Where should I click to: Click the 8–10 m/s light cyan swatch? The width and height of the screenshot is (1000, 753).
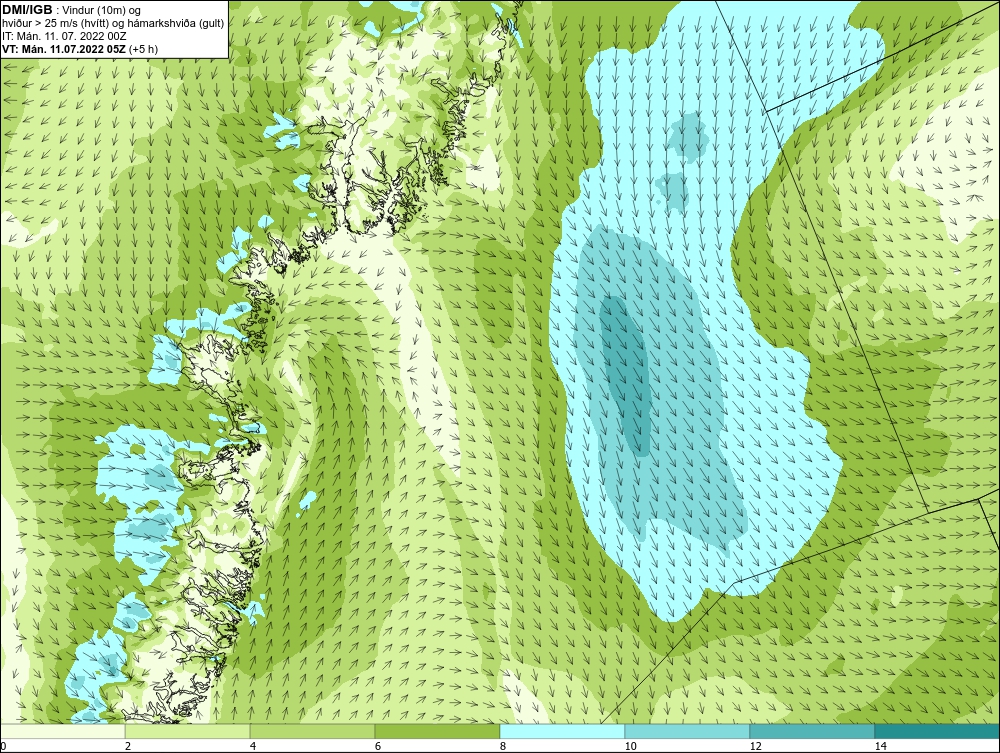562,731
